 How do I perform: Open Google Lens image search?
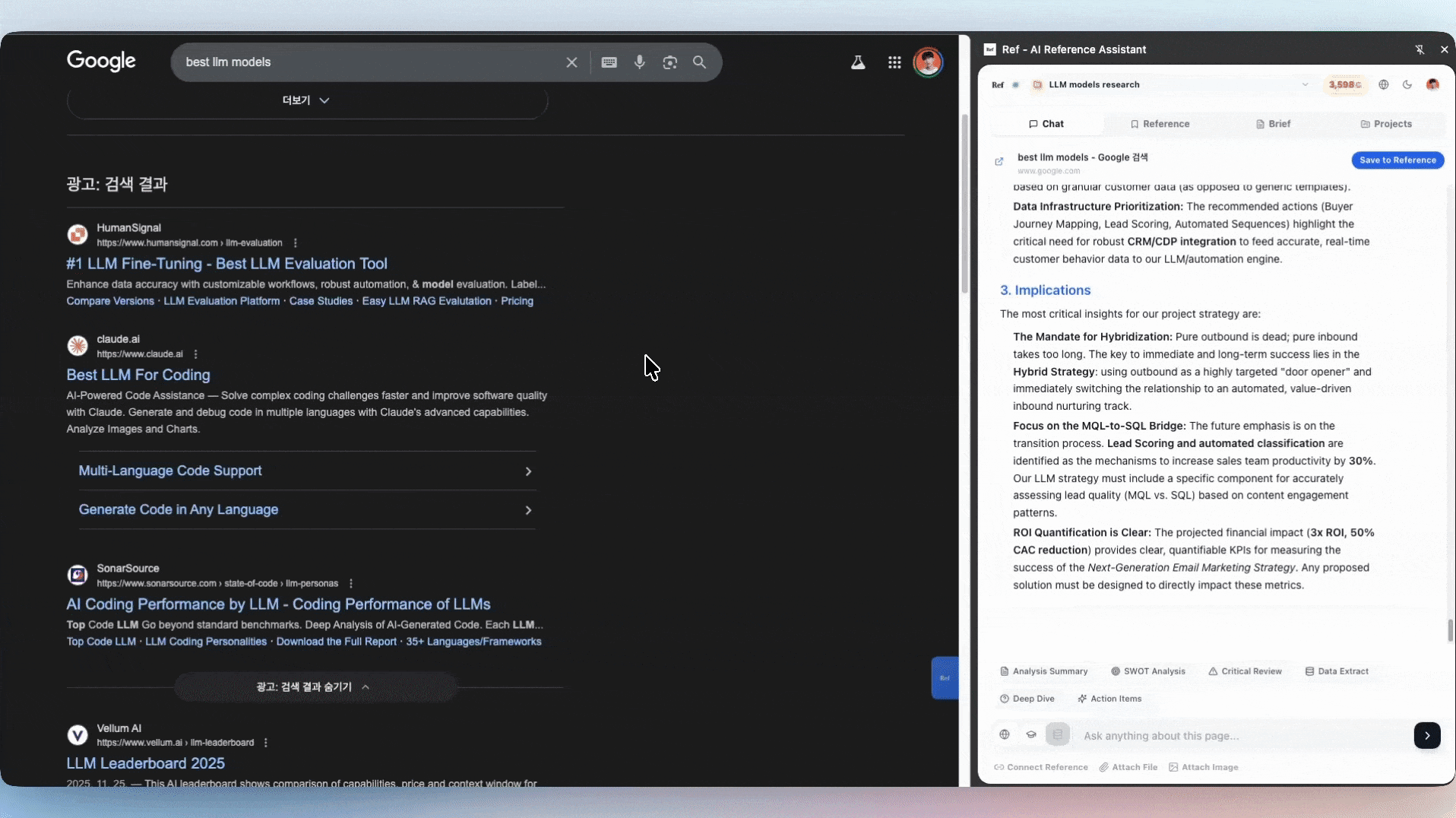[x=669, y=62]
